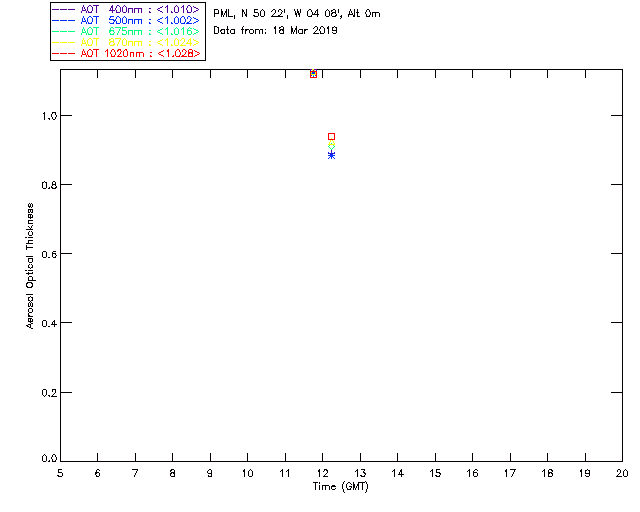Select the clipped marker cluster at the plot's top edge
Screen dimensions: 640x512
[313, 73]
